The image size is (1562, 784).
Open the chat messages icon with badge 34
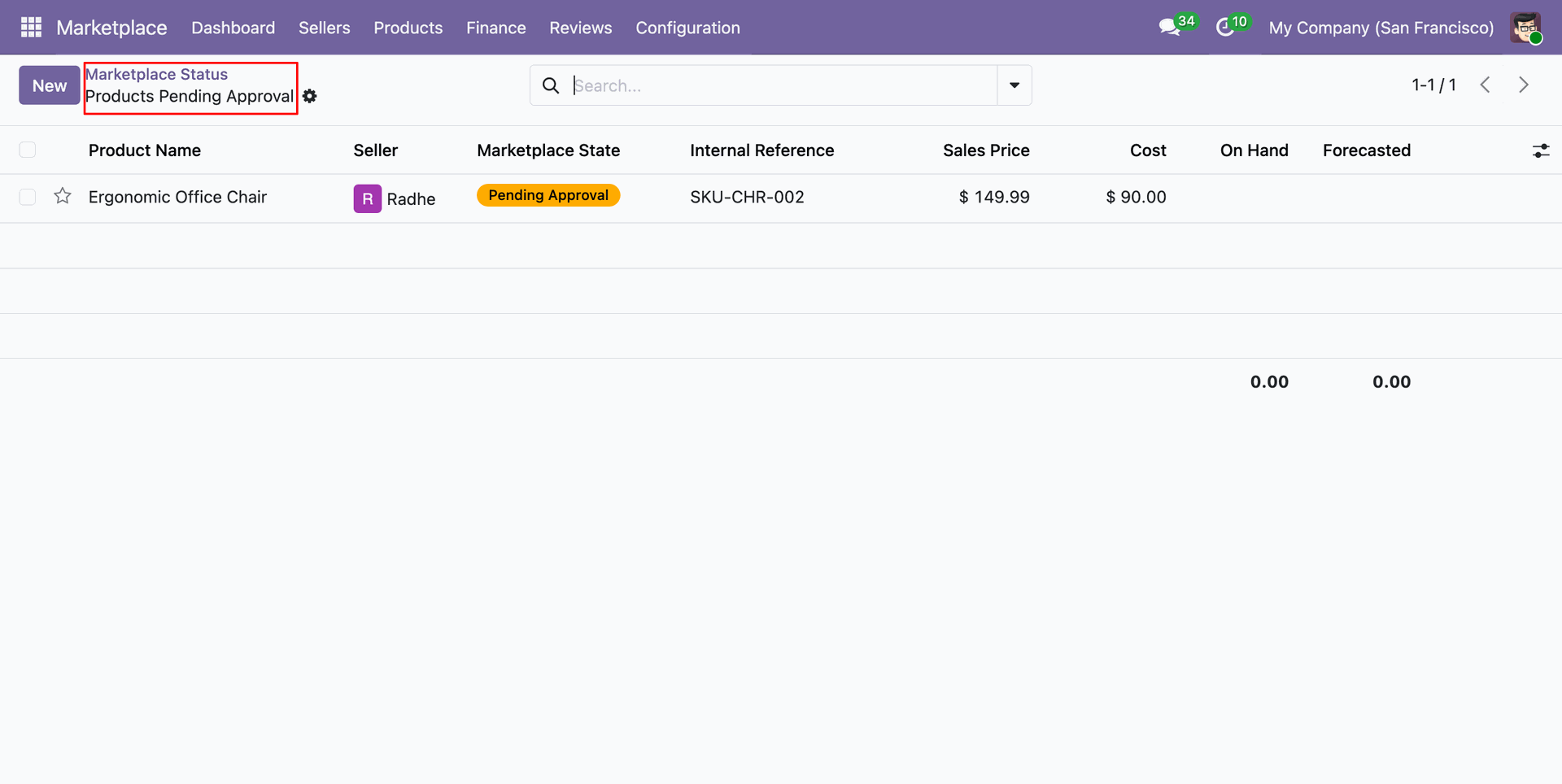[1176, 26]
